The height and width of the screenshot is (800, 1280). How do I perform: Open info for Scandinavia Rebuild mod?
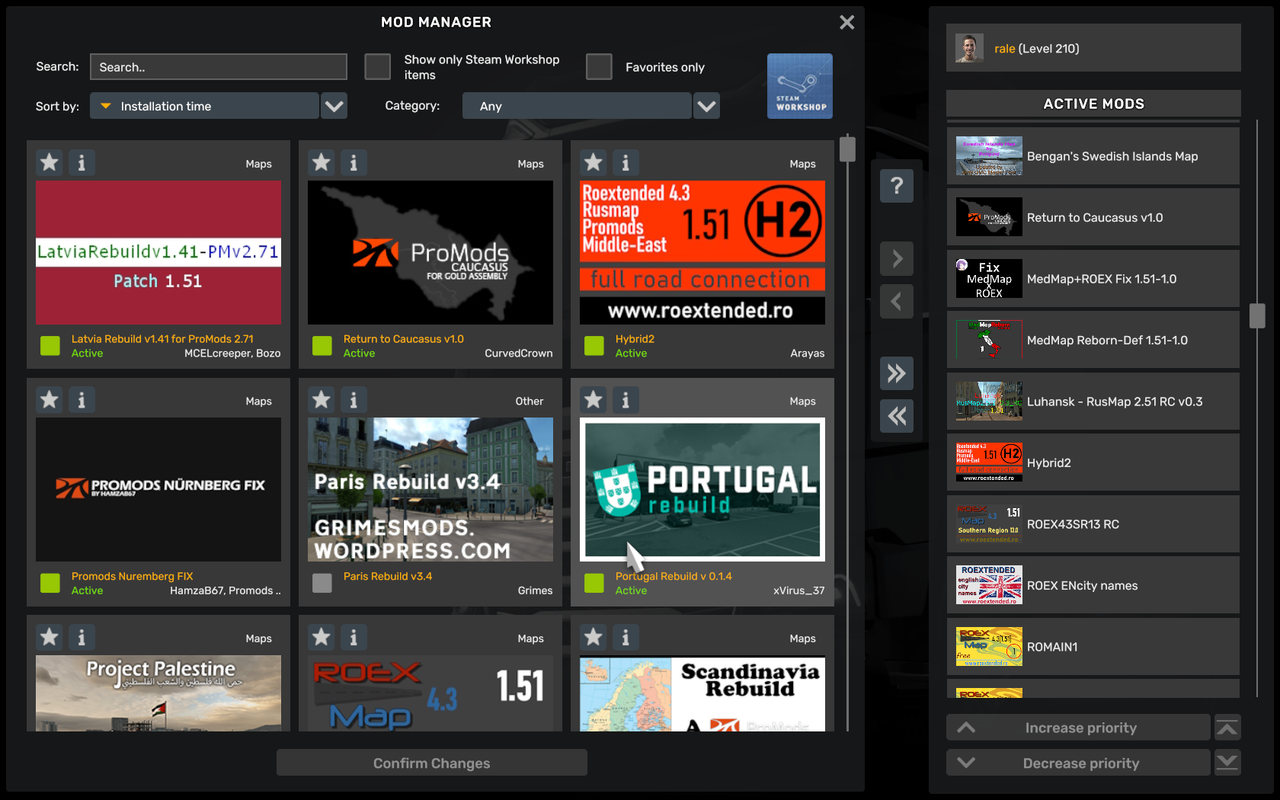coord(626,637)
